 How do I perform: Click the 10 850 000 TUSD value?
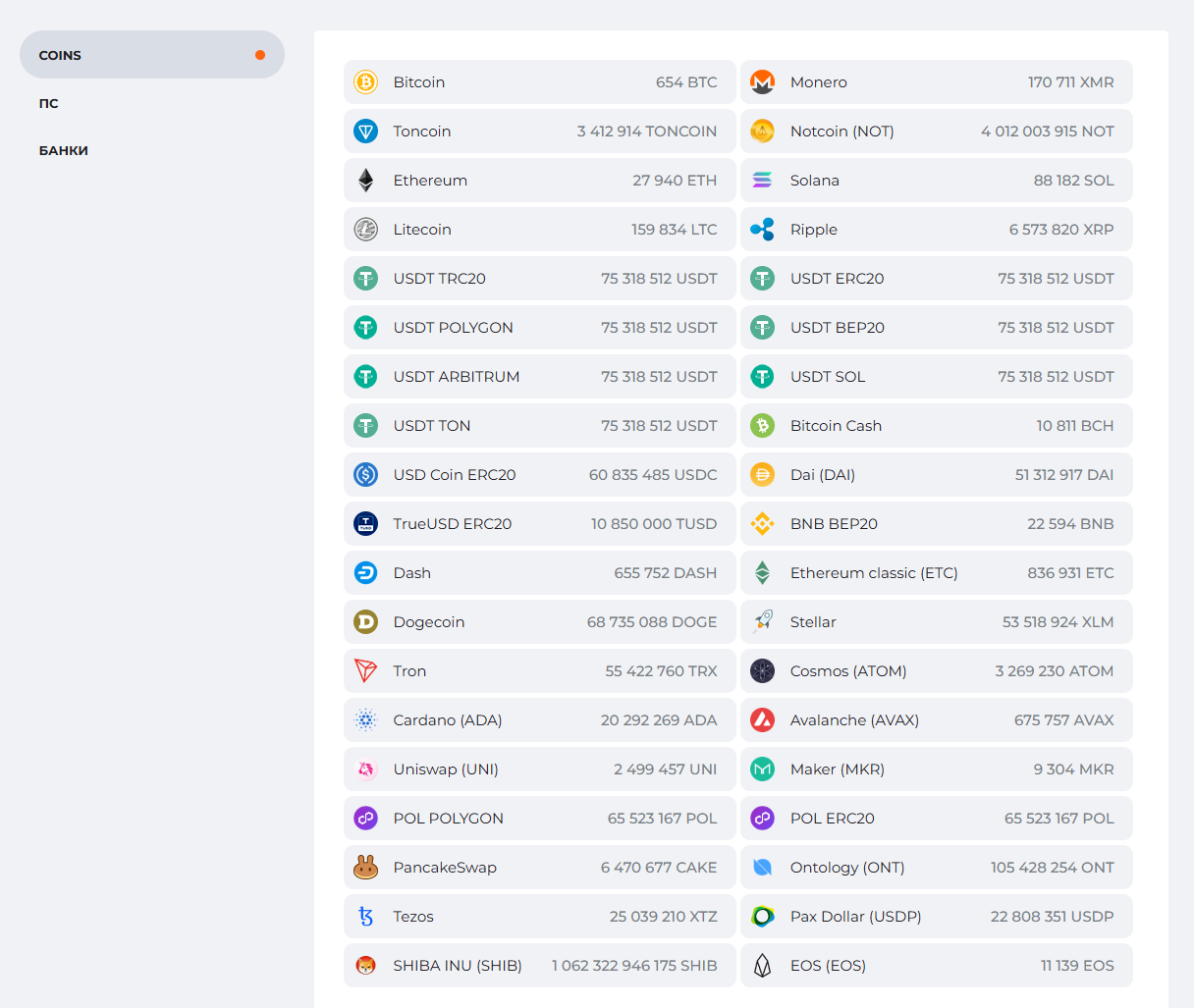(x=654, y=524)
